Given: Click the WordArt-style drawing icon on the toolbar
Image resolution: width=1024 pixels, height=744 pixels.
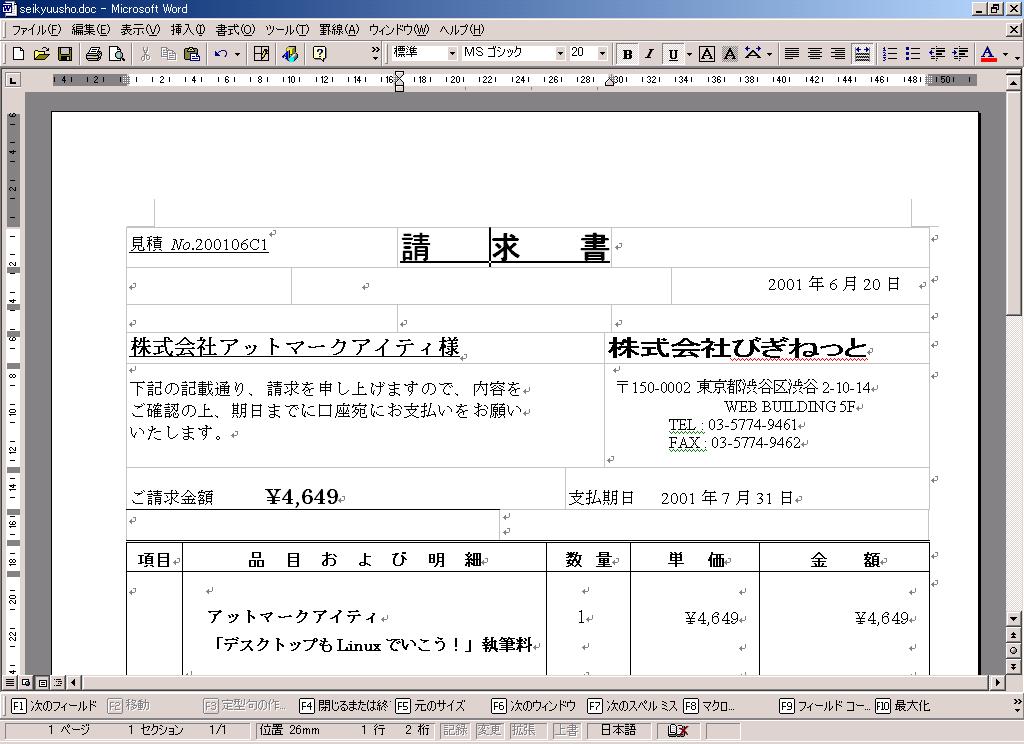Looking at the screenshot, I should click(x=290, y=54).
